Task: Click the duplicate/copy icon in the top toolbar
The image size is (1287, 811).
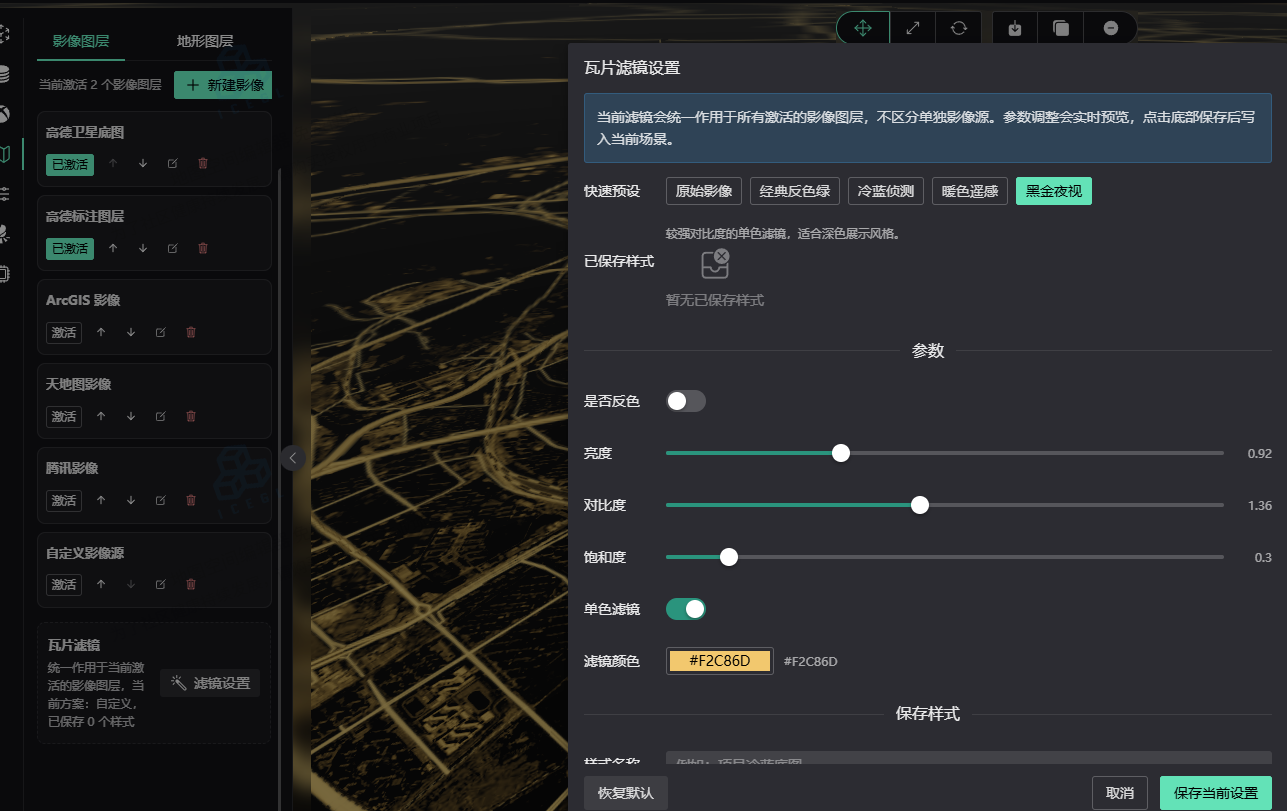Action: tap(1060, 28)
